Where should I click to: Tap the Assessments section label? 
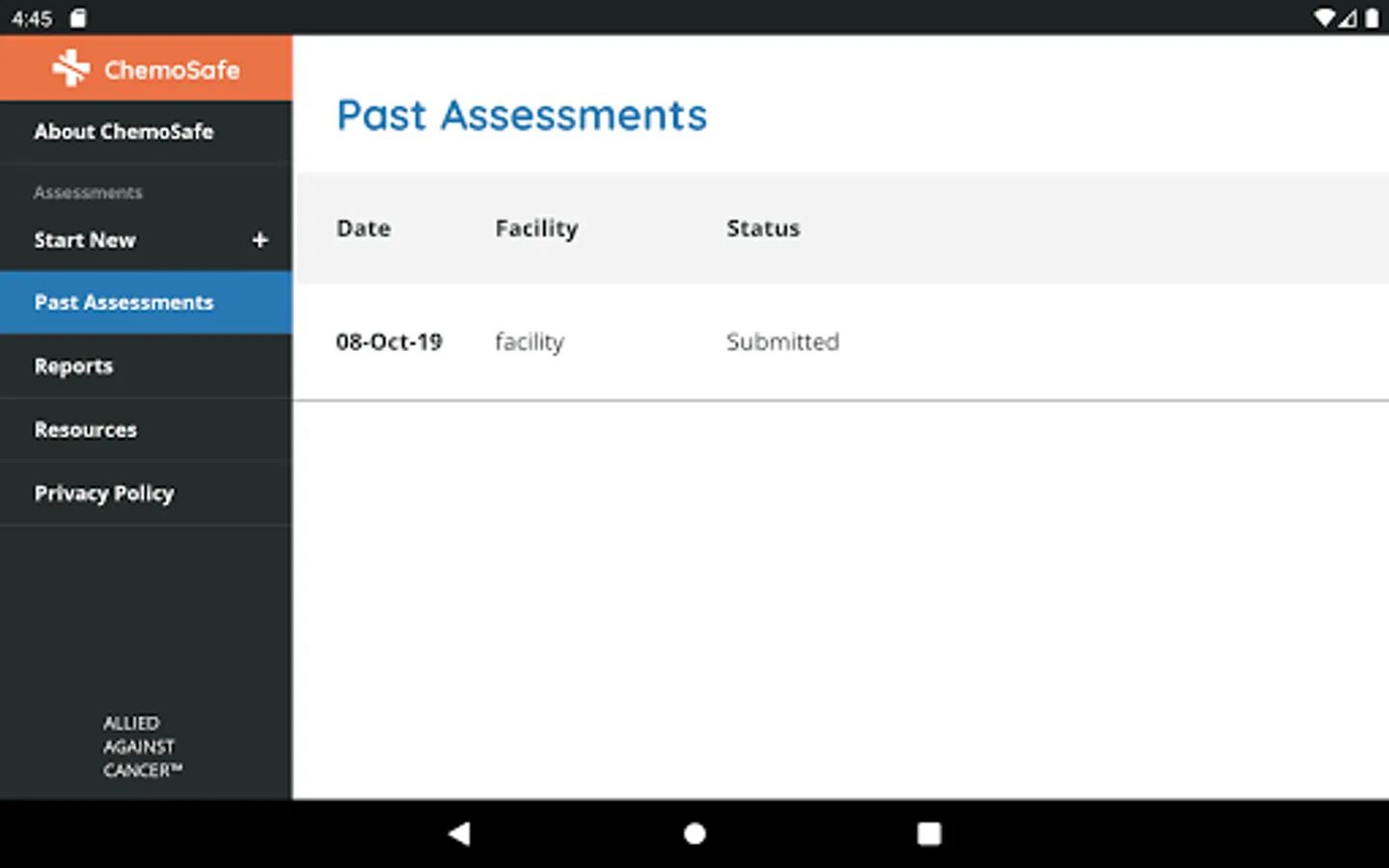(x=88, y=193)
